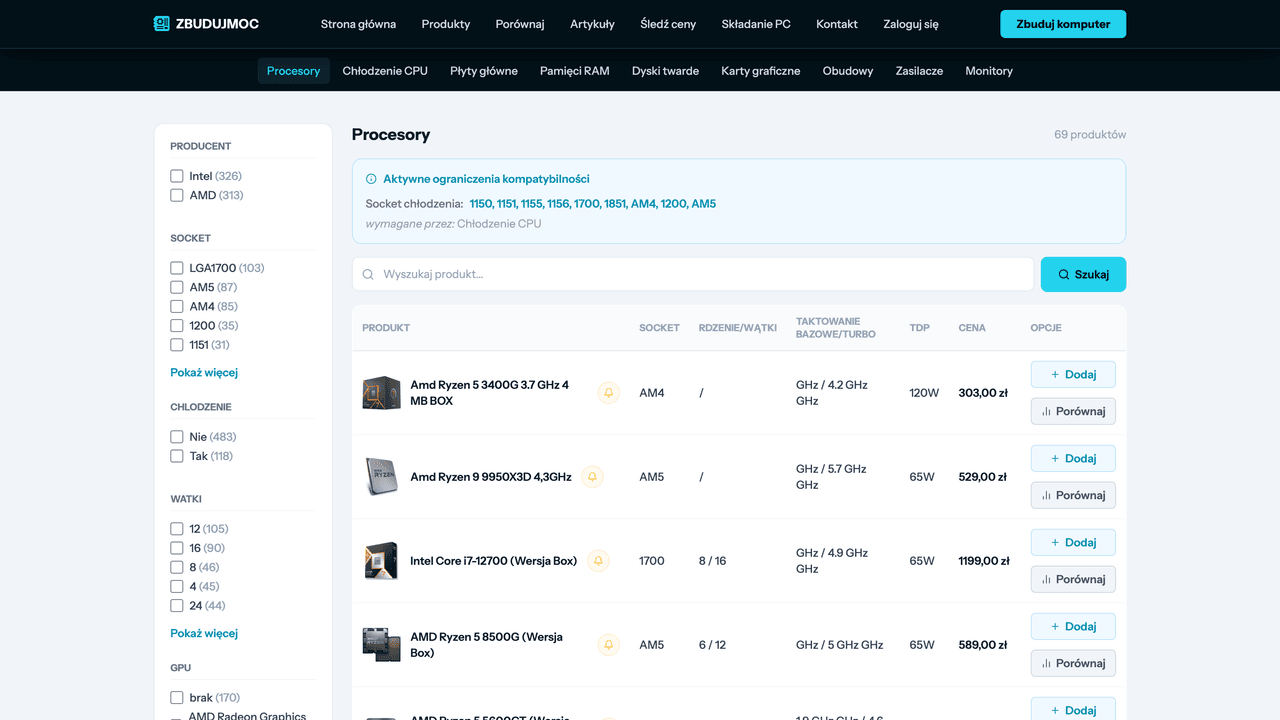Open Artykuły in the navigation bar
1280x720 pixels.
(592, 24)
